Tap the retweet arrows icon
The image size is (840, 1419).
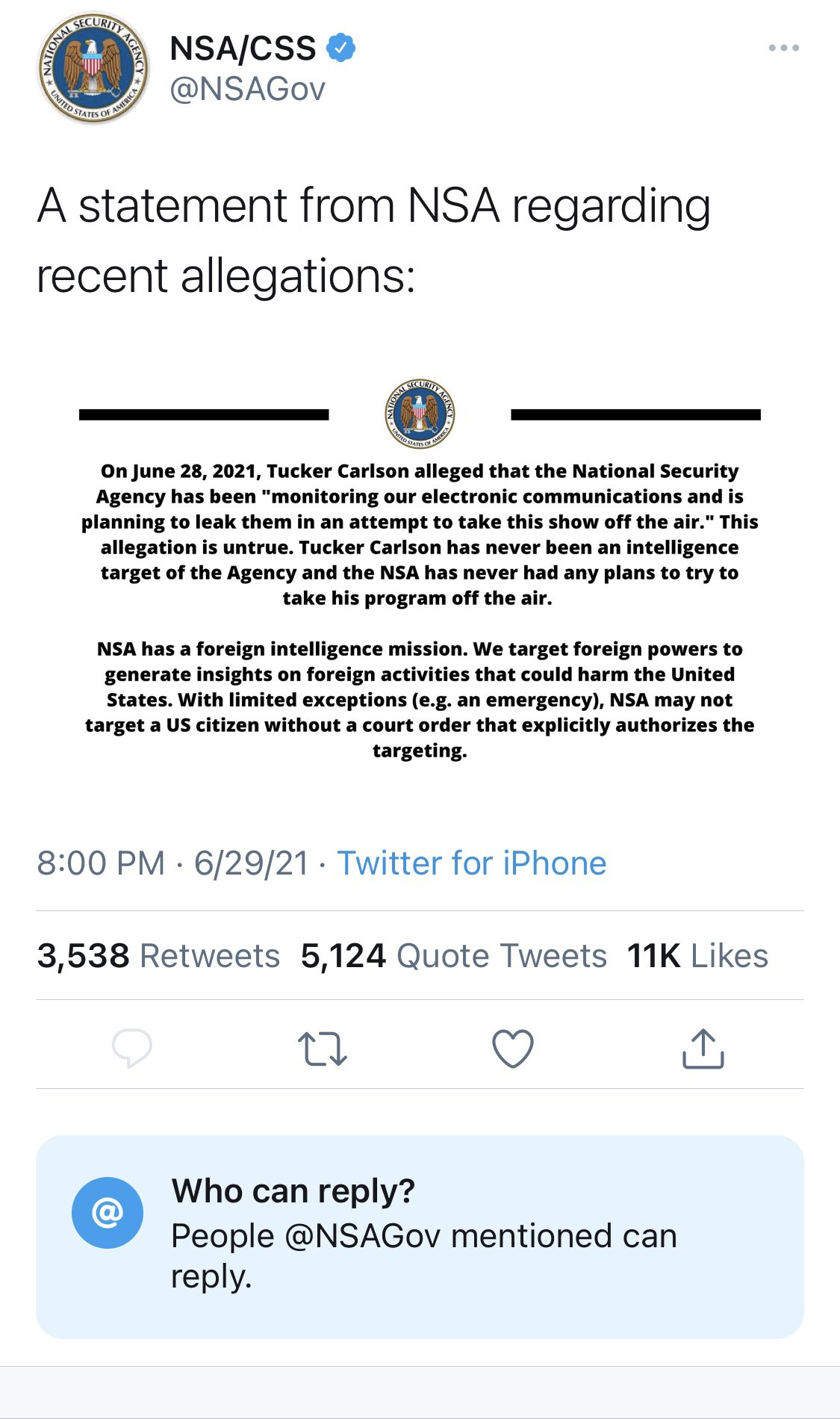pyautogui.click(x=323, y=1049)
